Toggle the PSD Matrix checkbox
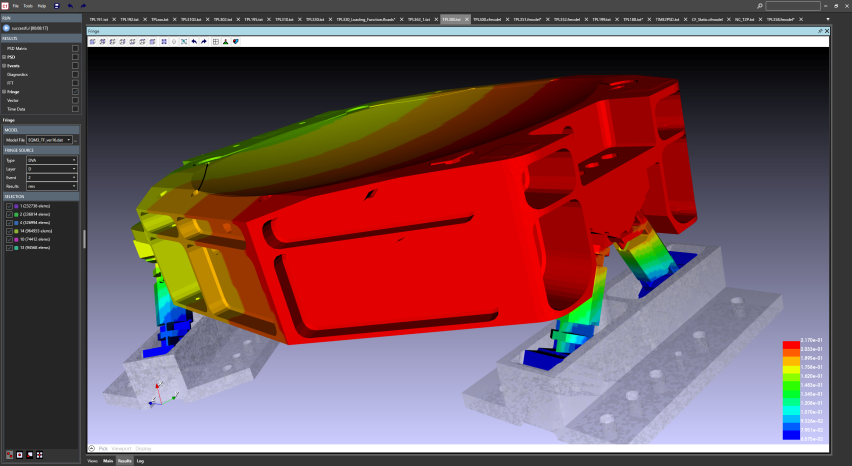The image size is (852, 466). (75, 48)
